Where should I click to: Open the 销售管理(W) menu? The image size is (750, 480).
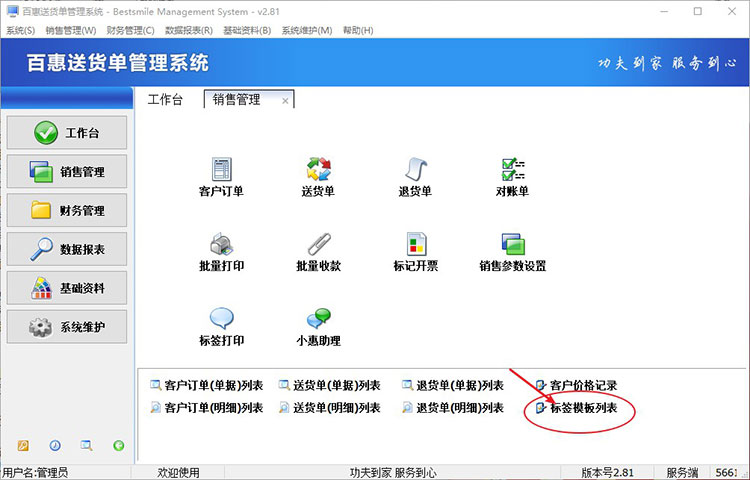pos(71,31)
